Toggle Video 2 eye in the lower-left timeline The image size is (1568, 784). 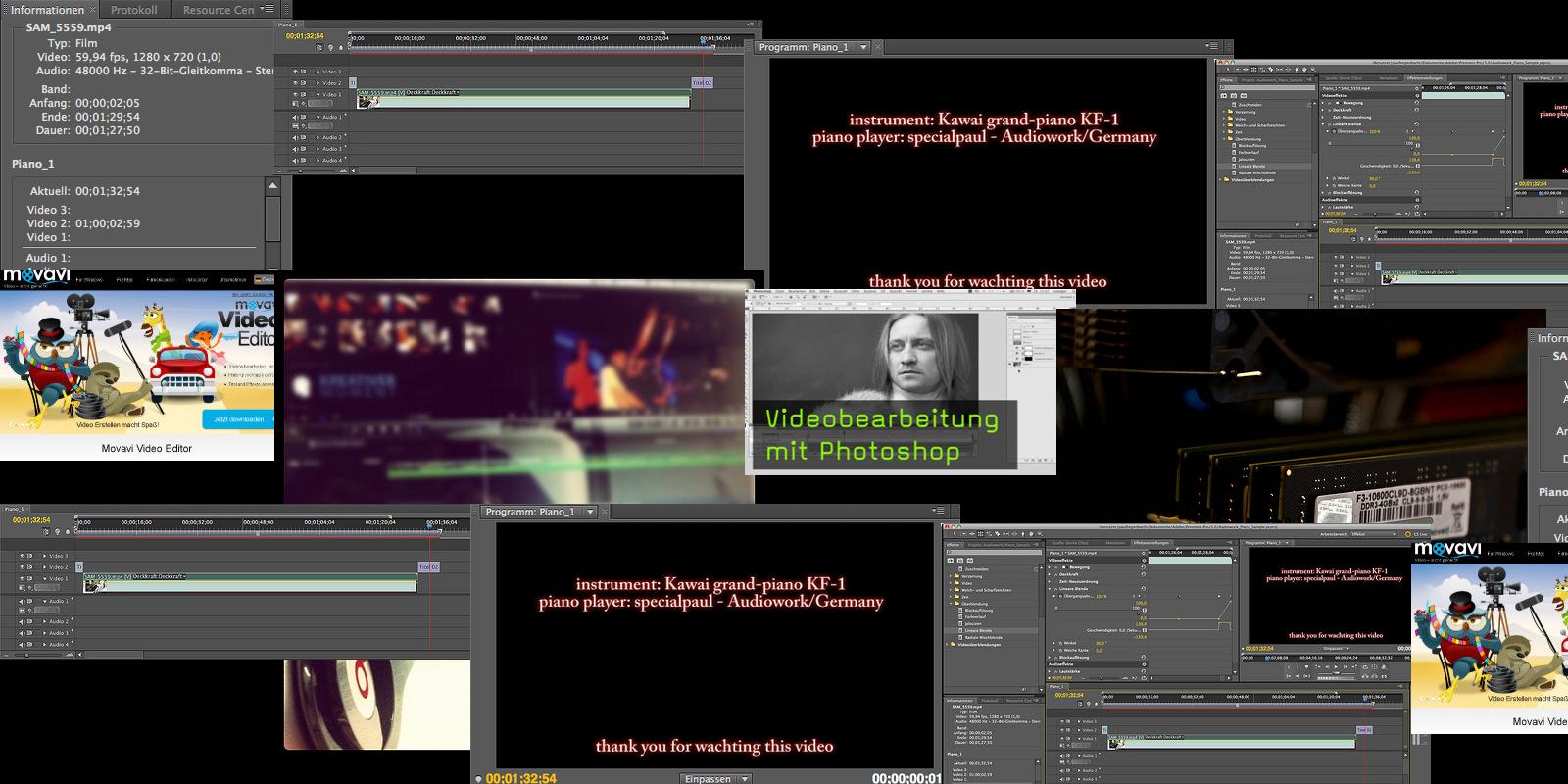[22, 567]
